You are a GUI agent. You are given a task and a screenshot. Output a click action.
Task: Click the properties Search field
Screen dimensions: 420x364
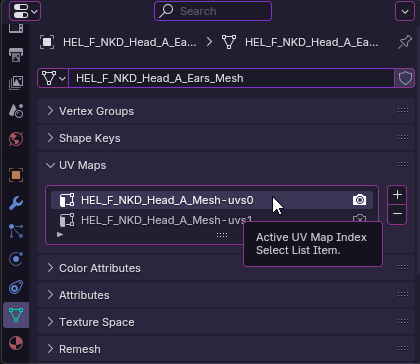[x=213, y=11]
